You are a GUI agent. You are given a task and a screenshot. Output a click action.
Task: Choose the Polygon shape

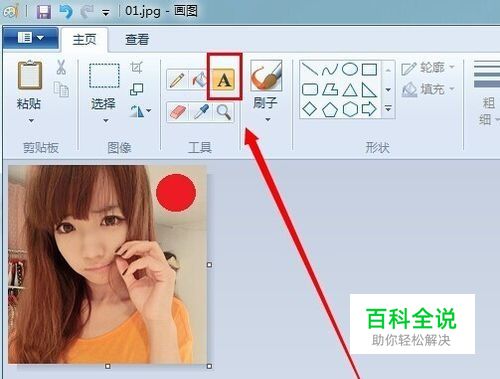click(x=330, y=89)
